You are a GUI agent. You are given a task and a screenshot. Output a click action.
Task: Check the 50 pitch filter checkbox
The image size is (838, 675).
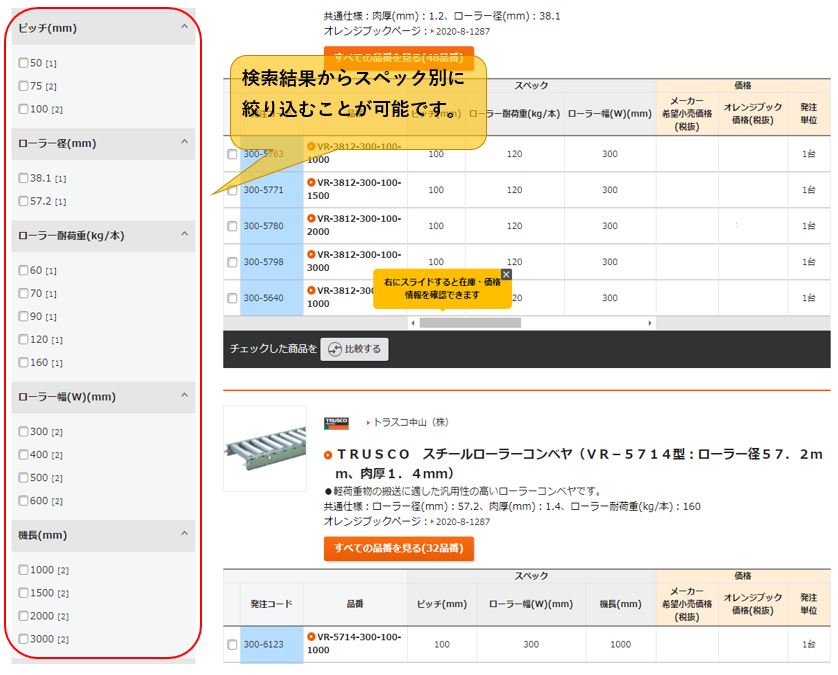(23, 63)
